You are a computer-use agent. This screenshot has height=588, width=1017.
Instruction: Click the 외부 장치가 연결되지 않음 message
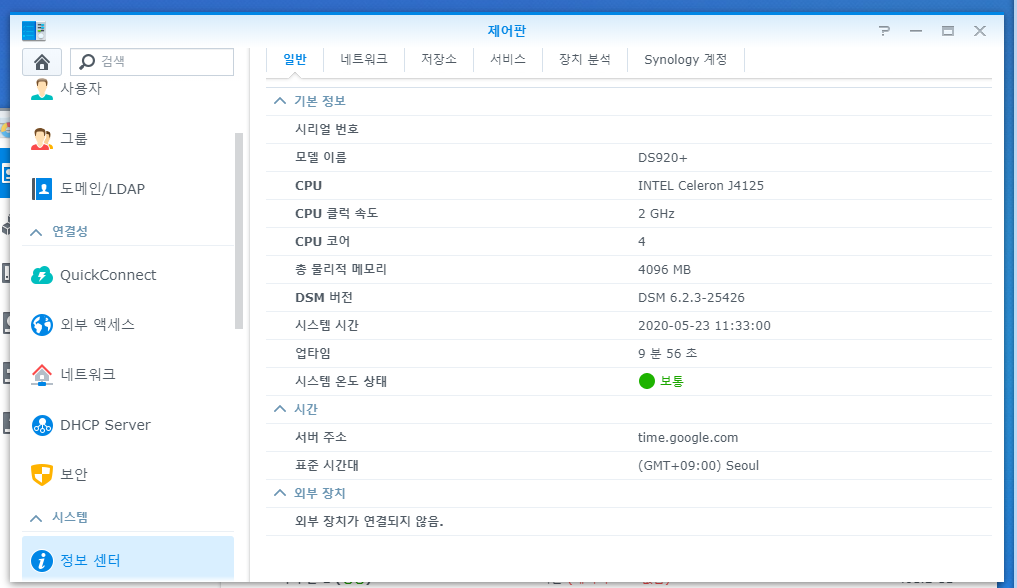click(369, 521)
